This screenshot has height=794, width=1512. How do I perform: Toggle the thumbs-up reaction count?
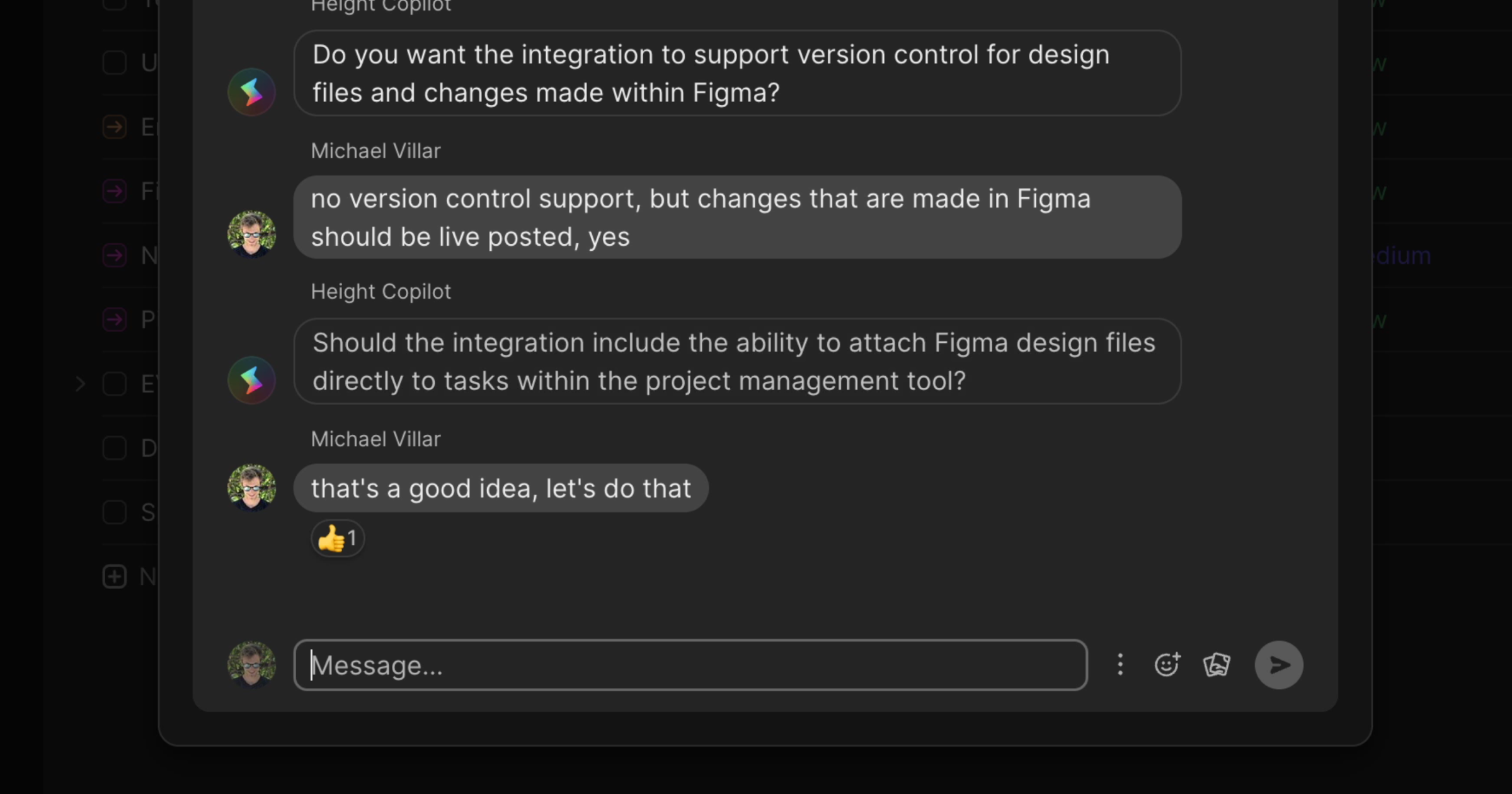pyautogui.click(x=338, y=539)
